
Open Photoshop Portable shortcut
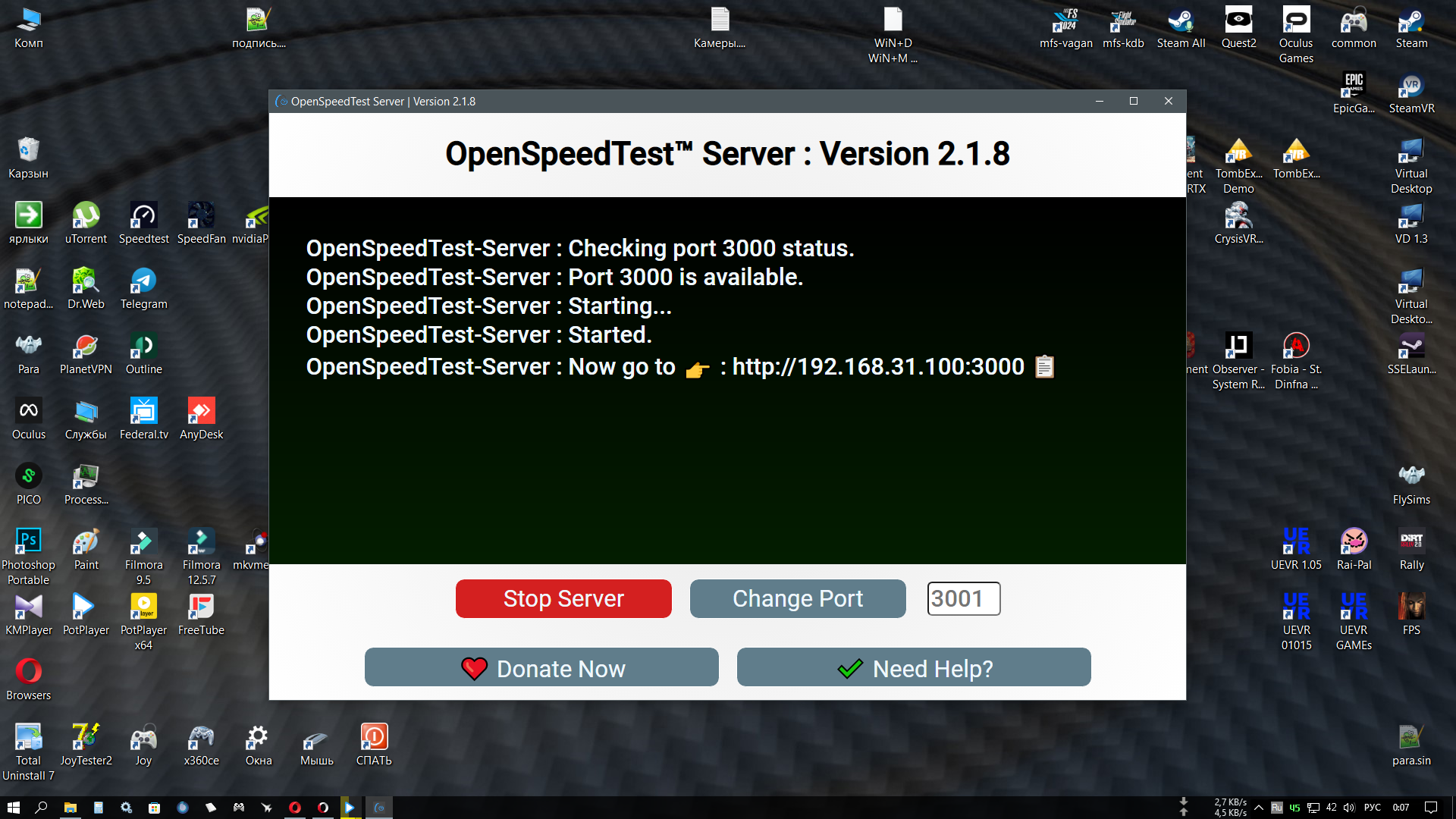pos(28,556)
